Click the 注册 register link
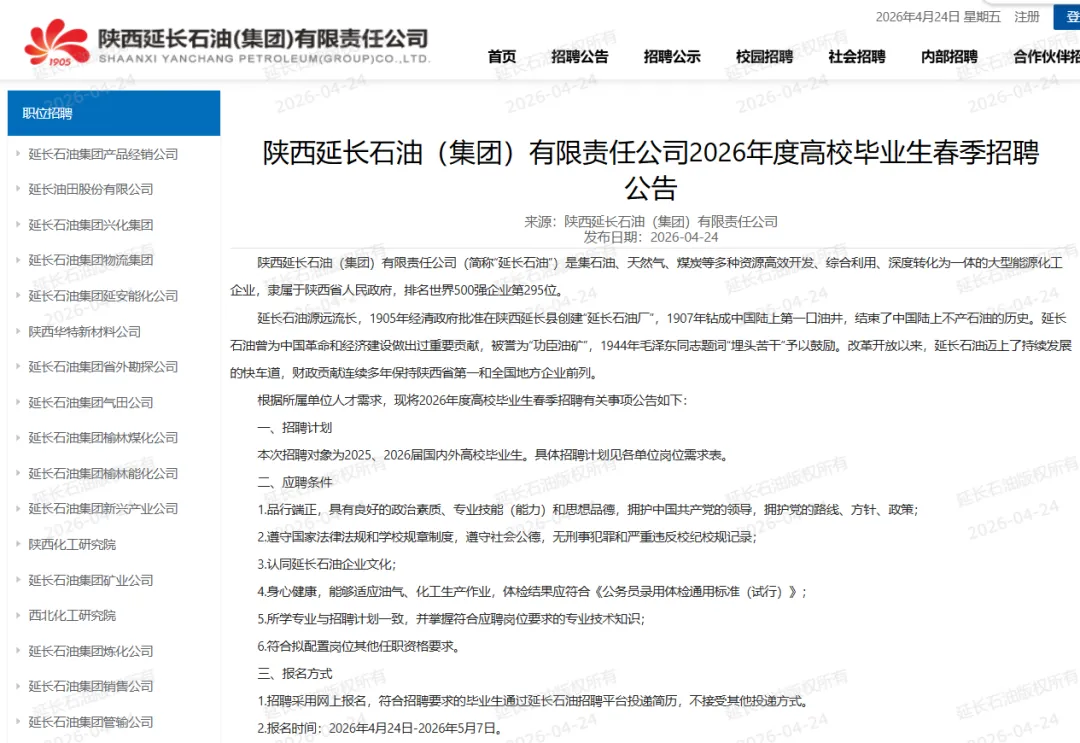The height and width of the screenshot is (743, 1080). coord(1026,17)
